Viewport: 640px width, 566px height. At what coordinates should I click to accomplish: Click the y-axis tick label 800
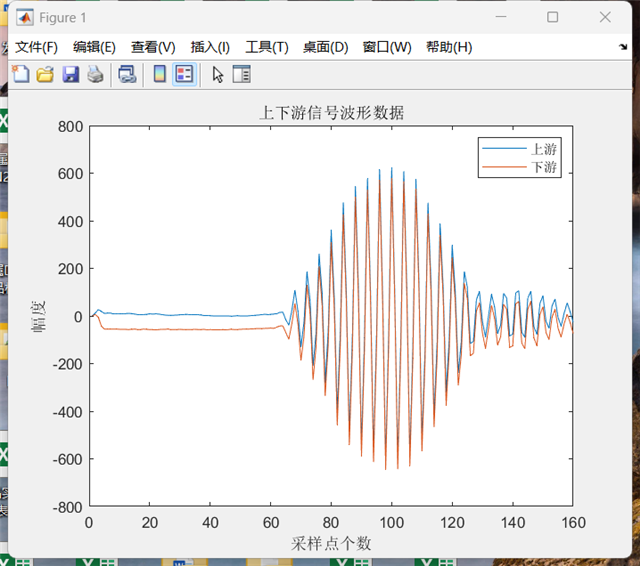click(x=70, y=127)
